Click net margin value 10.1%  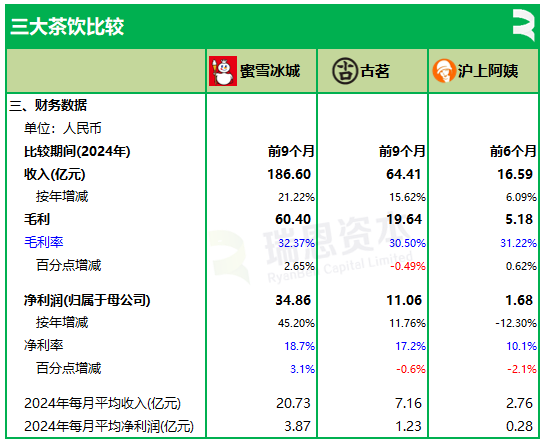point(522,346)
